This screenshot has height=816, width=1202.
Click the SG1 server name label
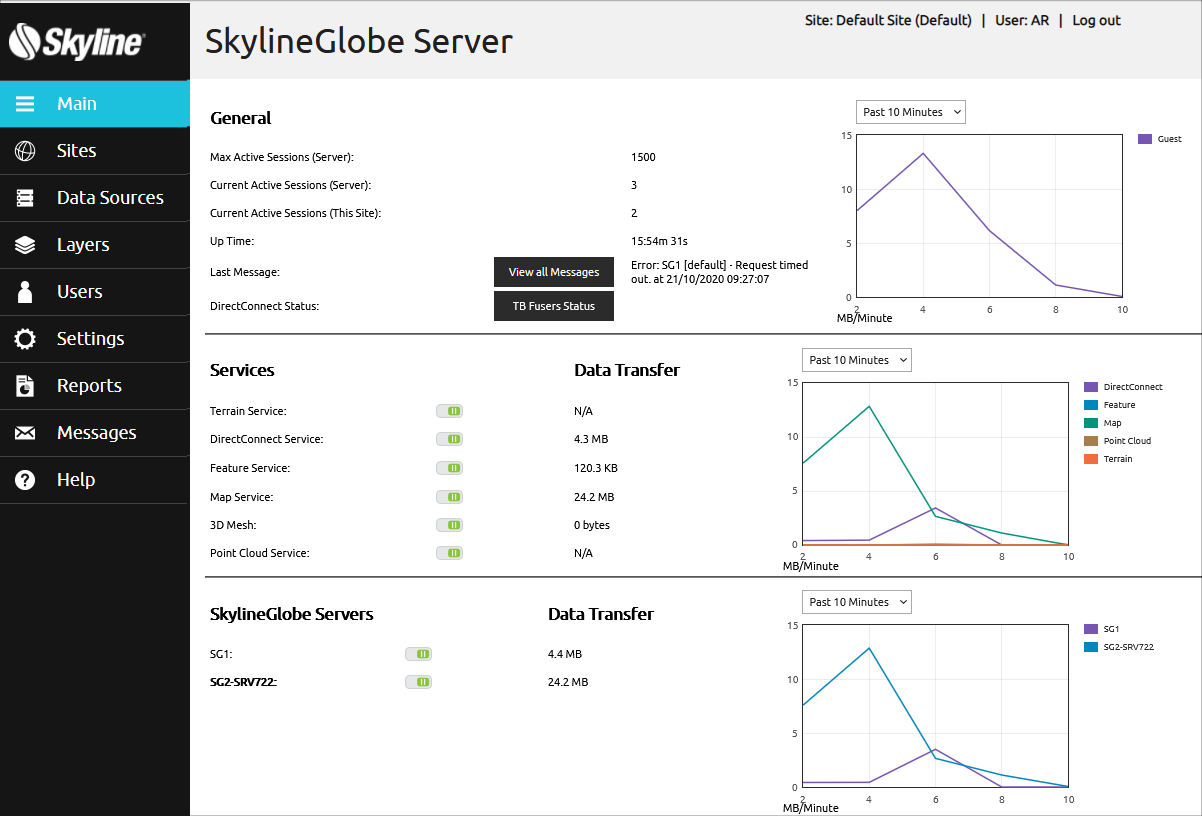221,654
